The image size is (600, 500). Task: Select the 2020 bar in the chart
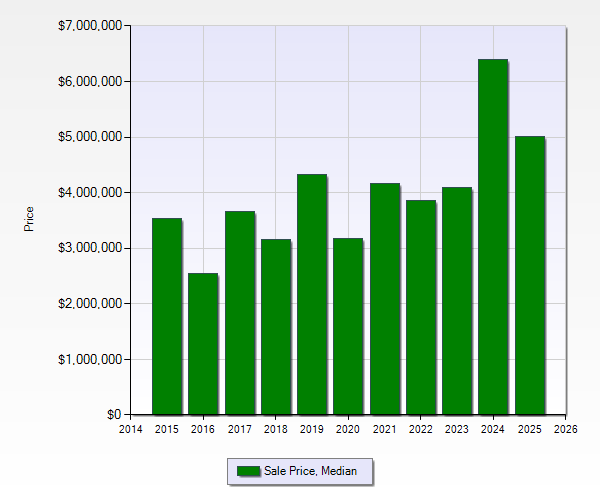(x=348, y=326)
